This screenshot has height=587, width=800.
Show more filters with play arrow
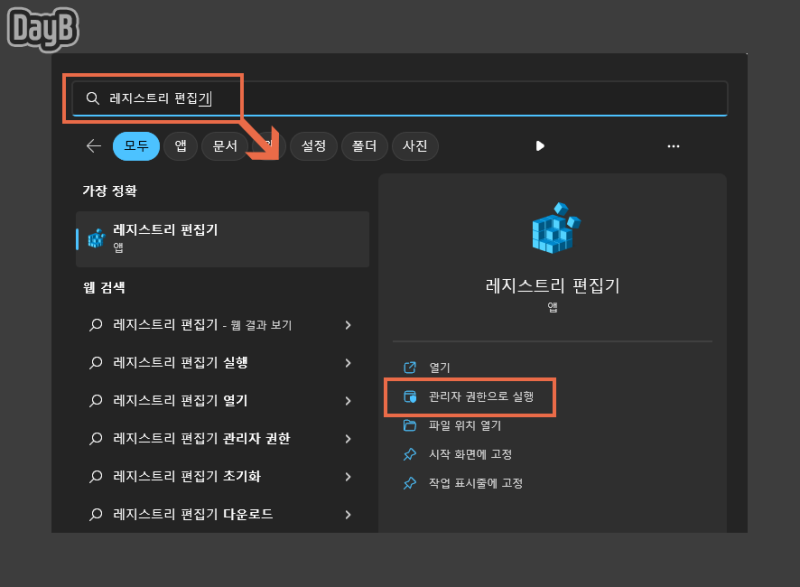[x=540, y=146]
